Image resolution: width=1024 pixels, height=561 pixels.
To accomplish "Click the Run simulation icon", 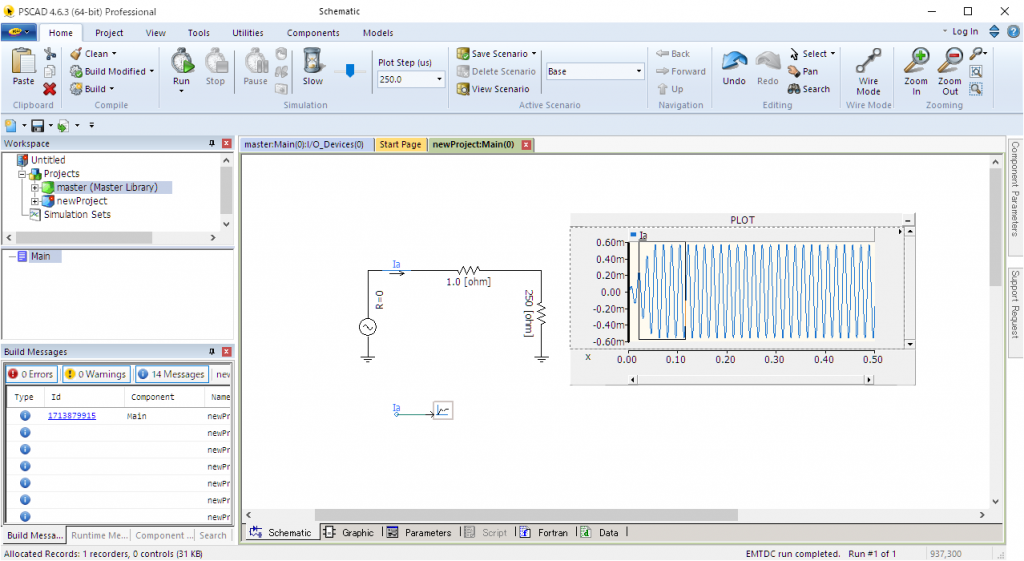I will [x=181, y=62].
